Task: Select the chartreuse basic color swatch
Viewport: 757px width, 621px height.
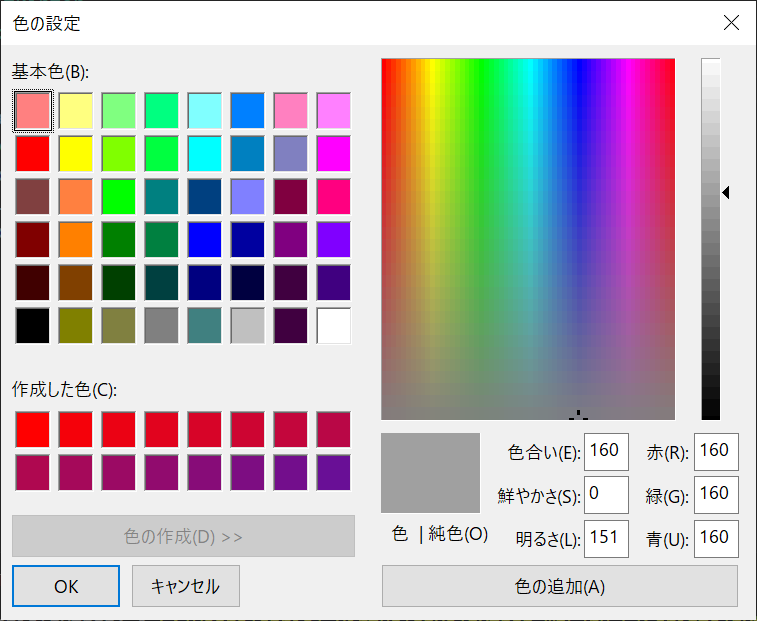Action: click(x=118, y=154)
